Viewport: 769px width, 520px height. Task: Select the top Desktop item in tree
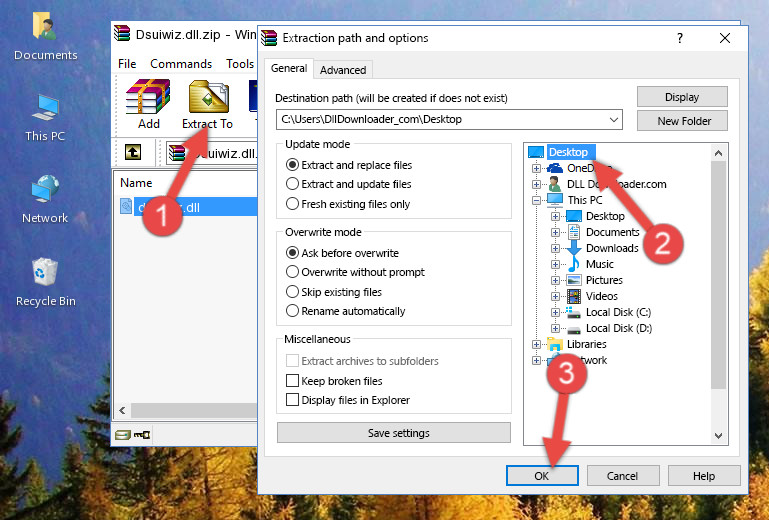[x=568, y=152]
